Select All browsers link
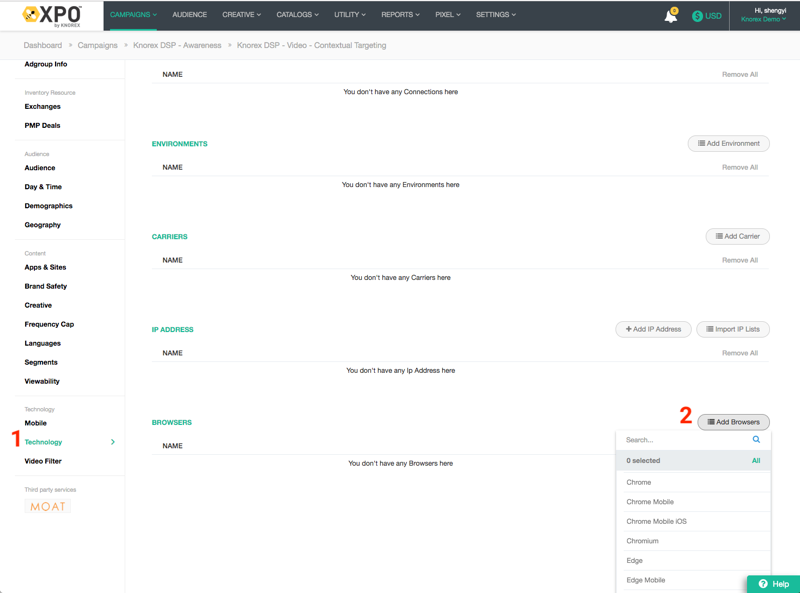 click(x=756, y=461)
